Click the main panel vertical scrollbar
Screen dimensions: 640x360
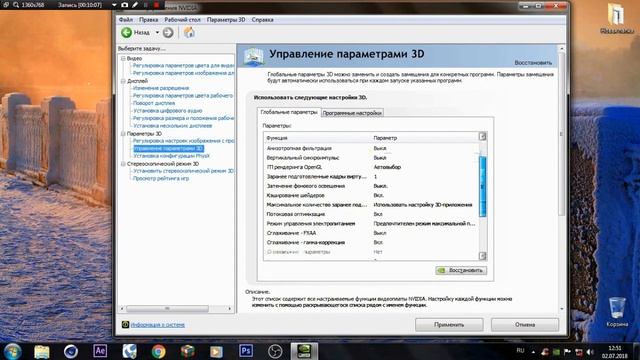[x=562, y=133]
